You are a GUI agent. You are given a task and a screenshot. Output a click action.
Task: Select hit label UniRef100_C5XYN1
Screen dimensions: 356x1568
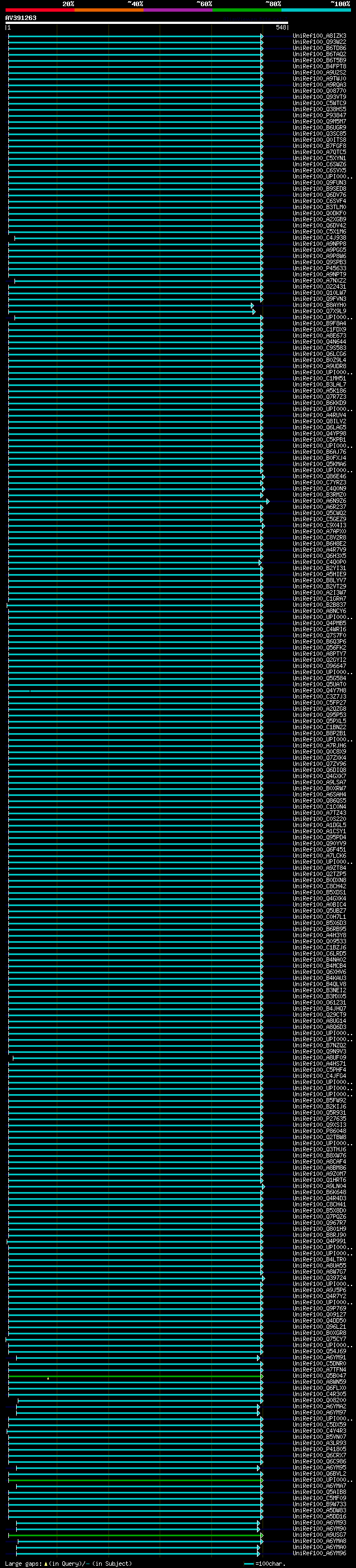(x=319, y=159)
